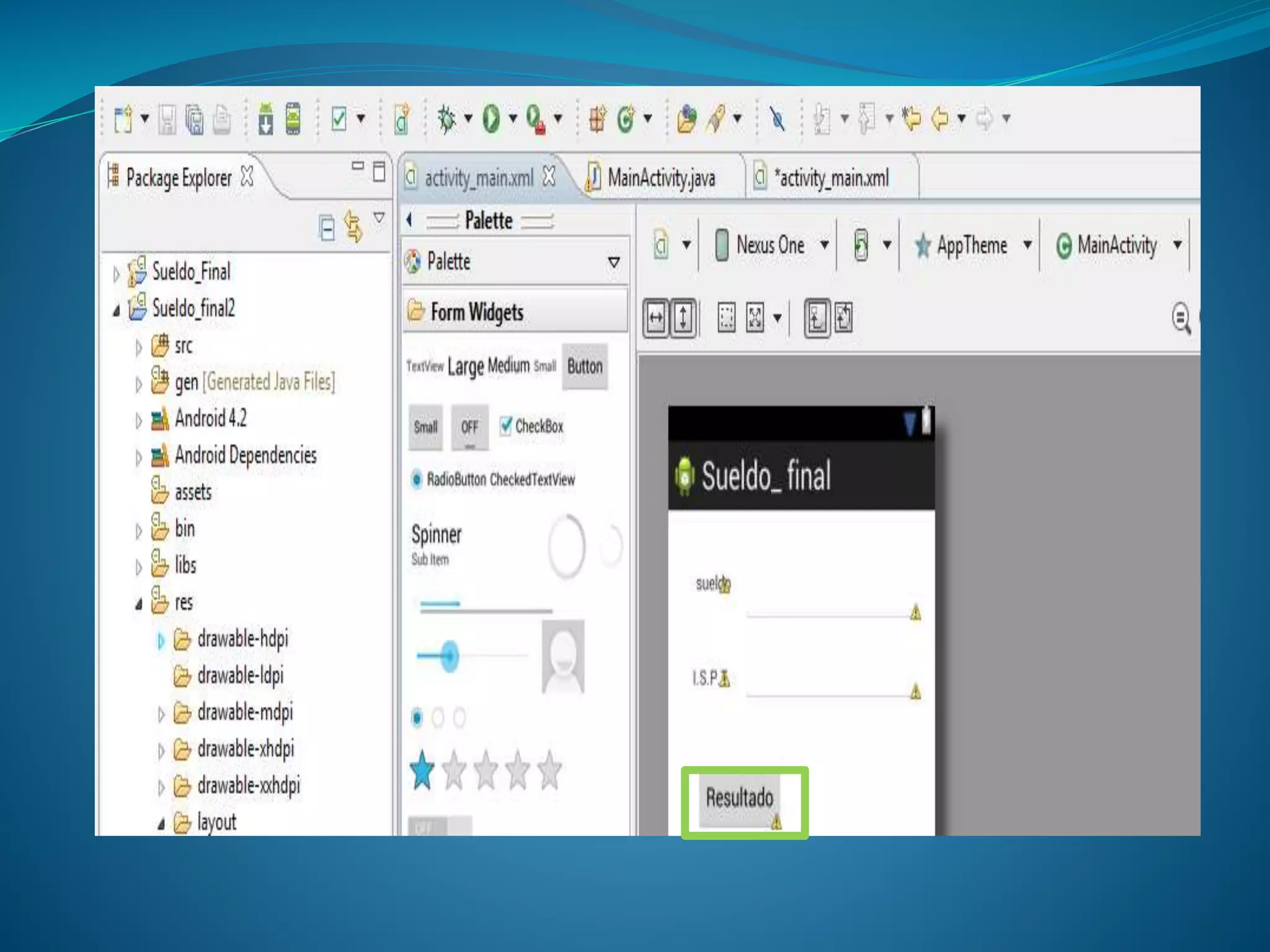The height and width of the screenshot is (952, 1270).
Task: Toggle the OFF toggle button widget
Action: (x=469, y=427)
